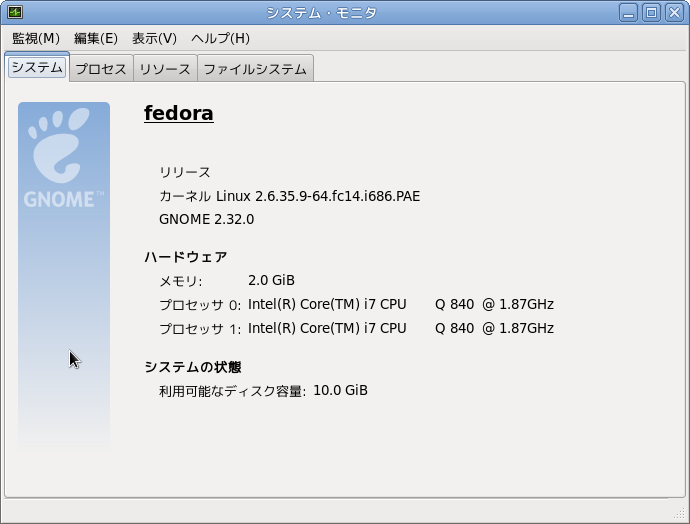Switch to the リソース tab

(165, 69)
